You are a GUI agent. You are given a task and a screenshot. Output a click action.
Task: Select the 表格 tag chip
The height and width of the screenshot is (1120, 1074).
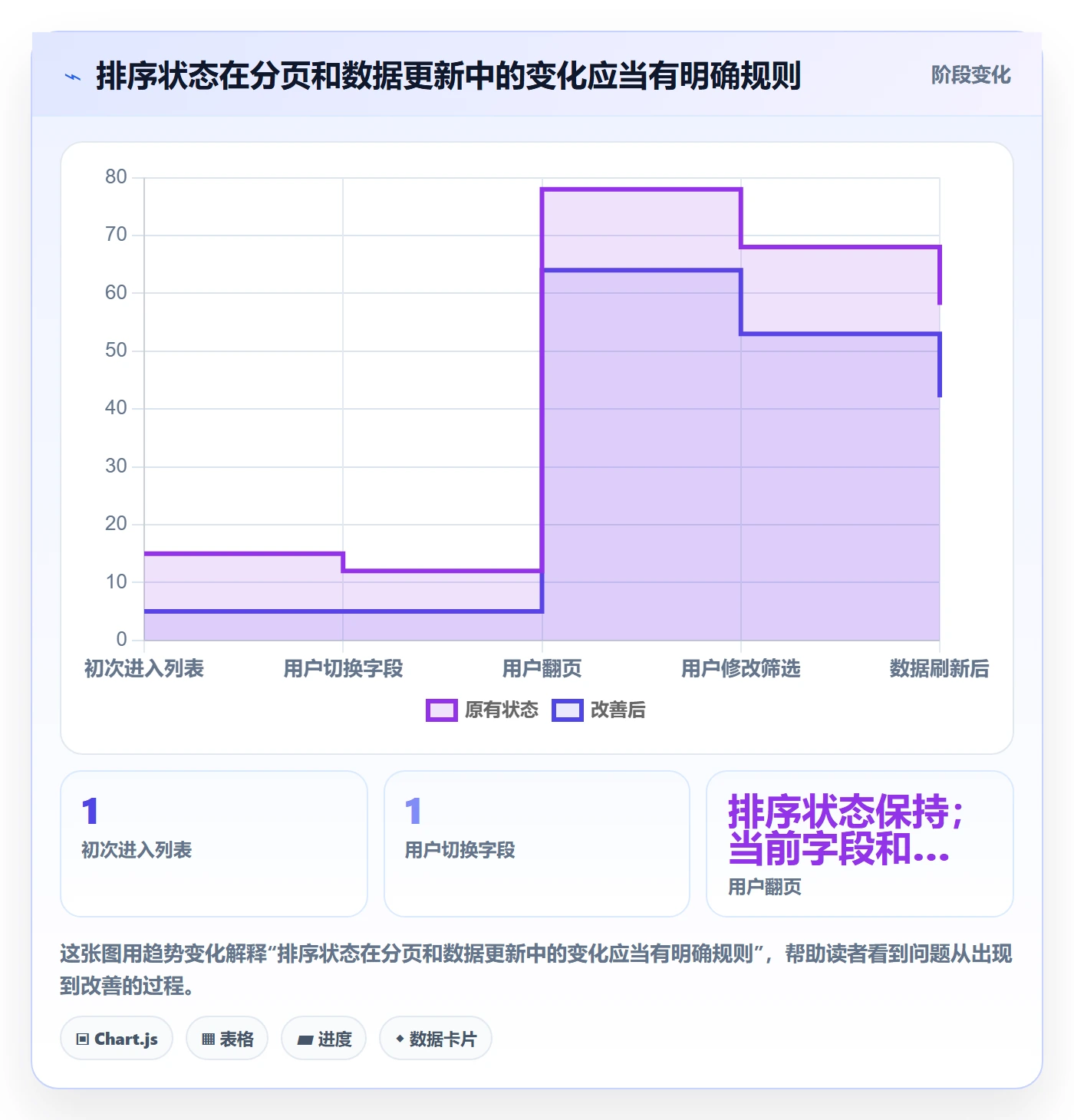click(x=227, y=1039)
